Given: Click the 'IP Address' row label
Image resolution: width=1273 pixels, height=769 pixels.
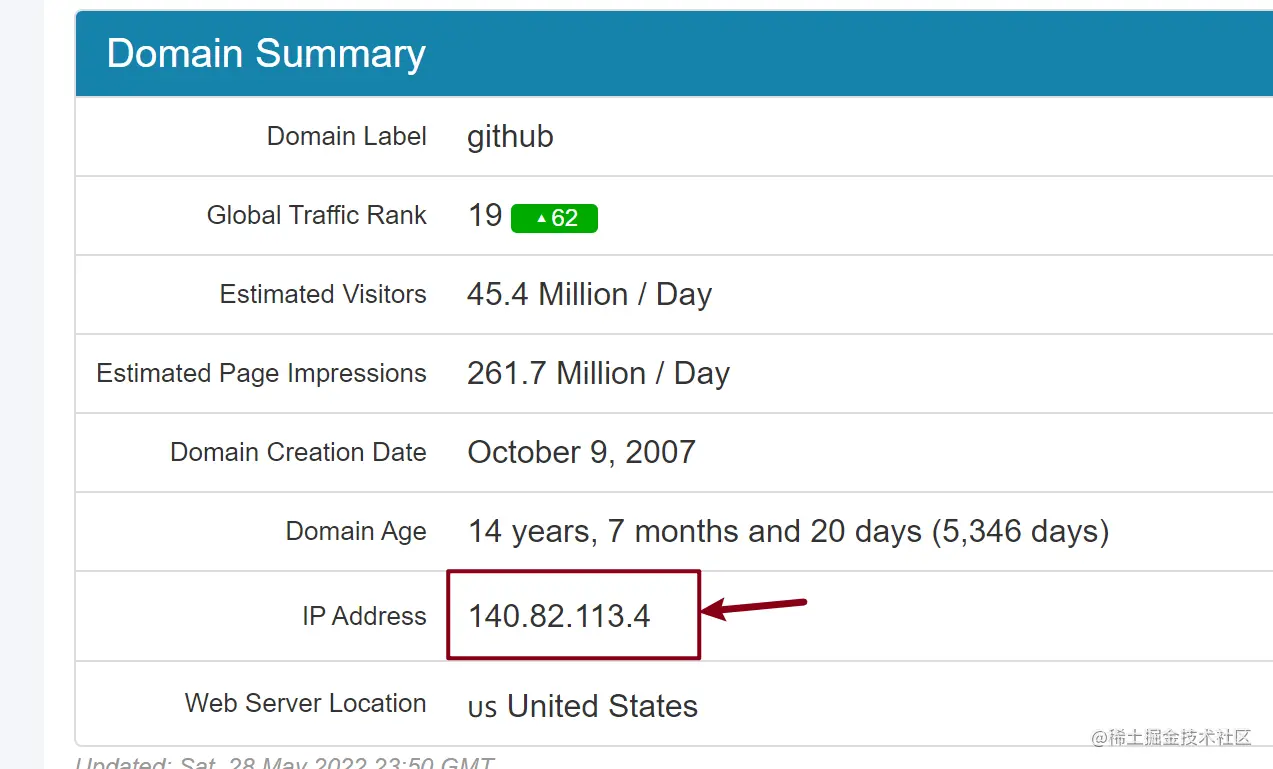Looking at the screenshot, I should coord(364,616).
